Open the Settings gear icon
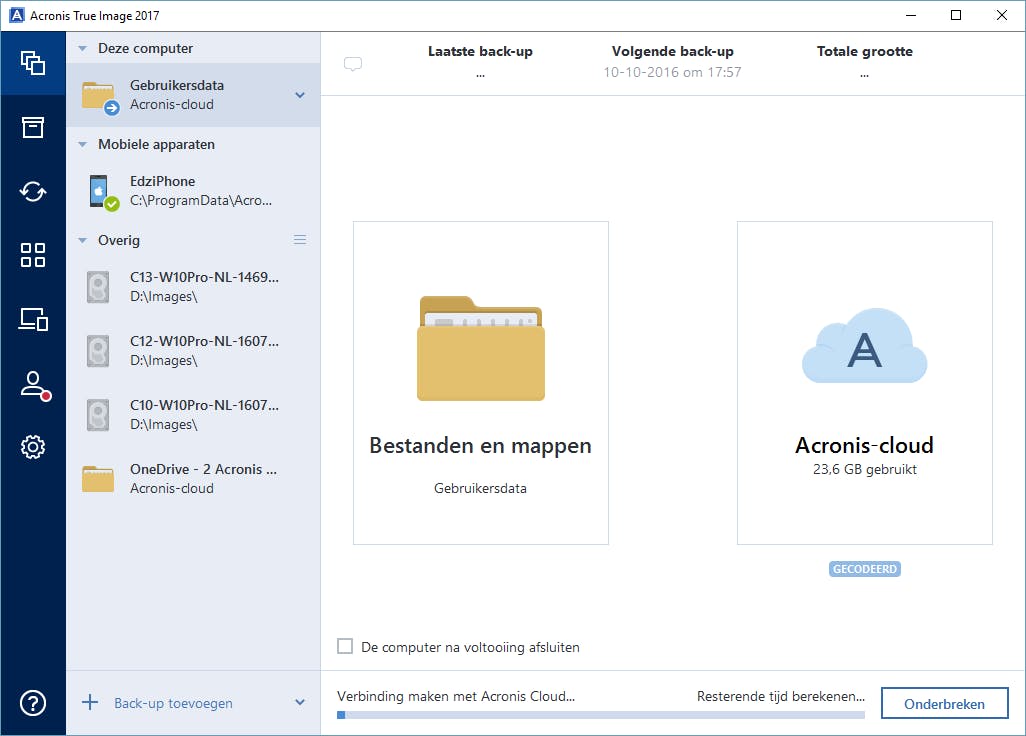 pos(33,447)
